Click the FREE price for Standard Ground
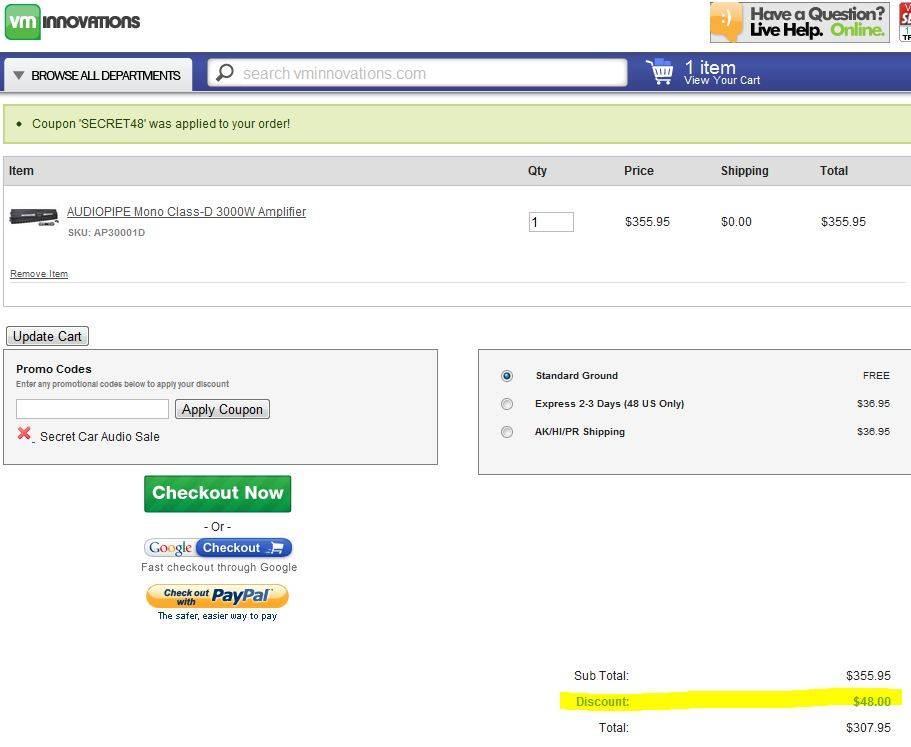 pyautogui.click(x=876, y=376)
